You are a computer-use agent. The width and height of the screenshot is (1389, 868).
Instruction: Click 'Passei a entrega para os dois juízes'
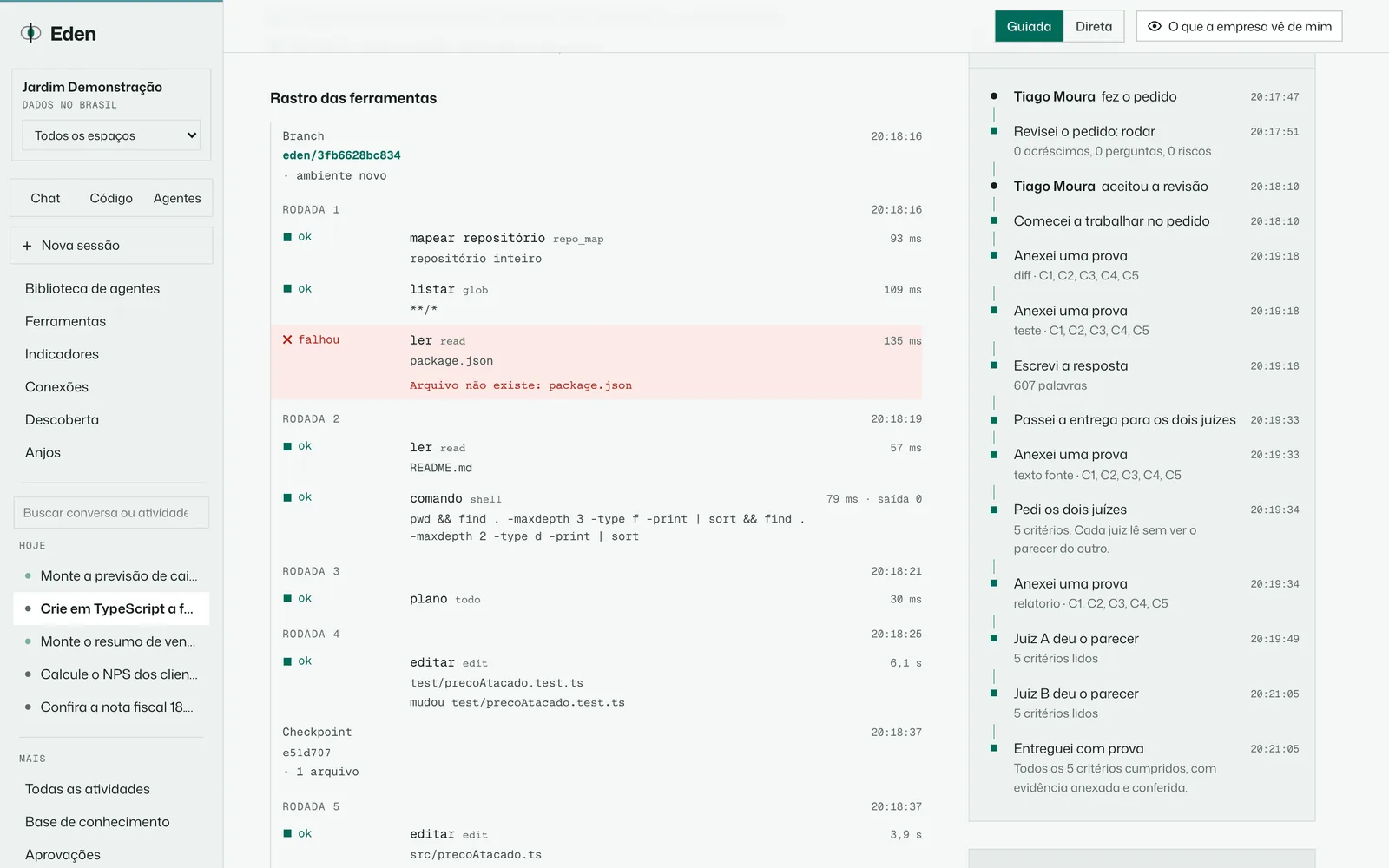[1124, 420]
